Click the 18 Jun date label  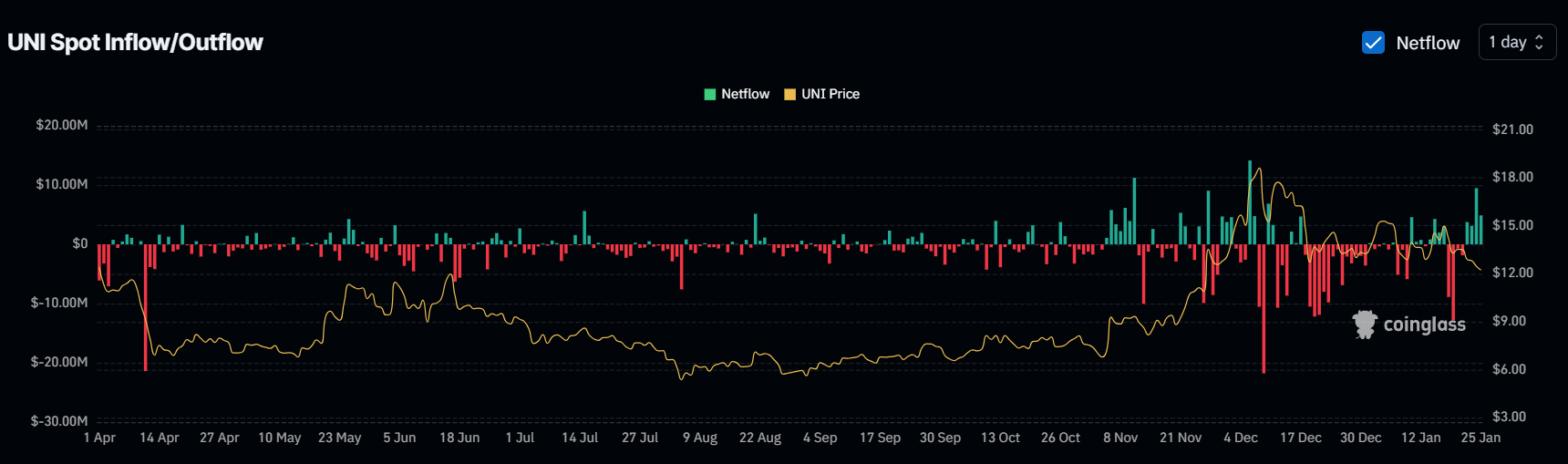click(459, 438)
